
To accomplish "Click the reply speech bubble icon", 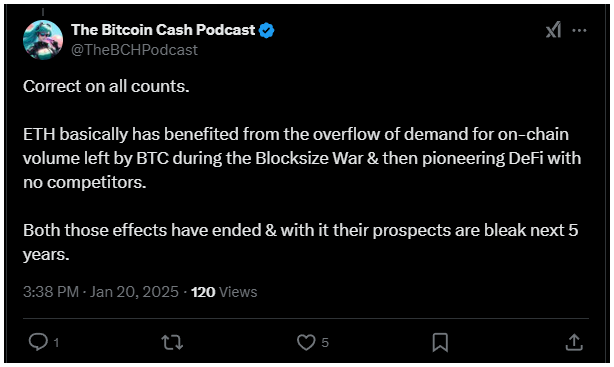I will 38,342.
